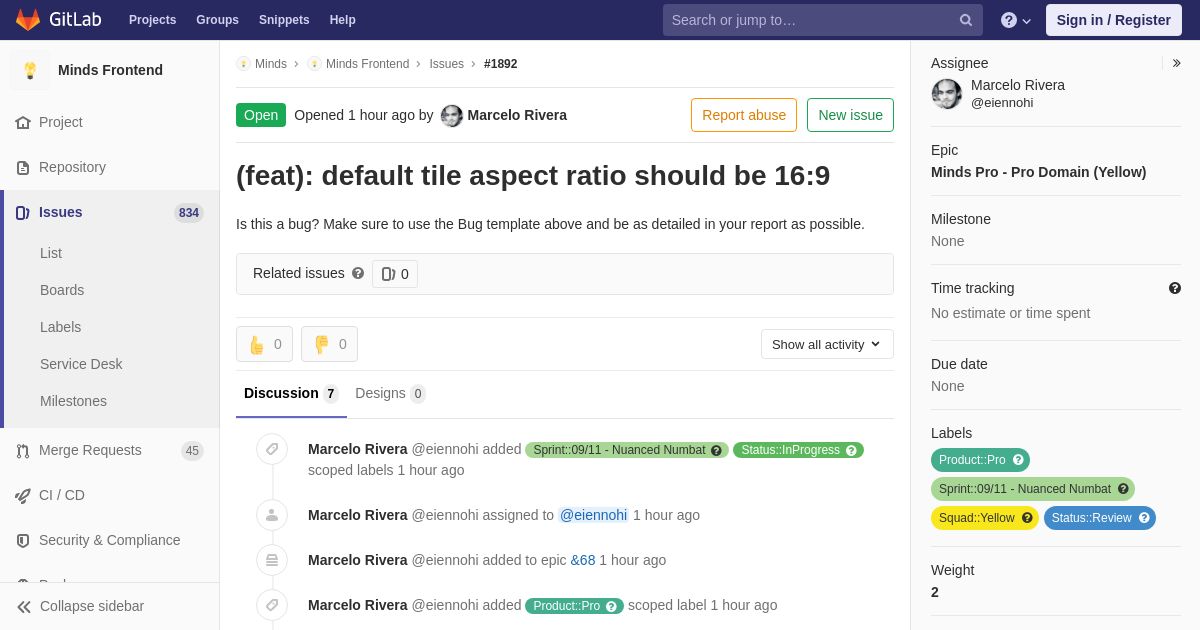This screenshot has width=1200, height=630.
Task: Click the search magnifier icon
Action: [x=965, y=20]
